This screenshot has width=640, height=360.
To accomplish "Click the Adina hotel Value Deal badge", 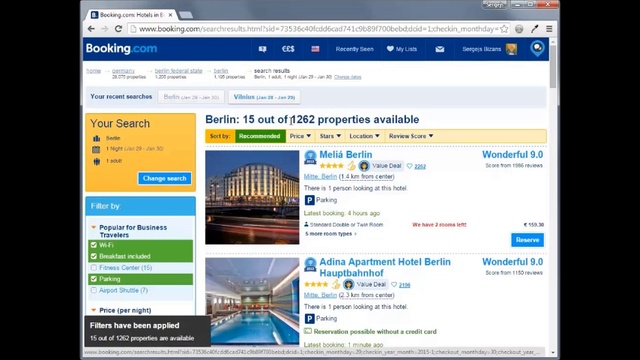I will click(365, 284).
